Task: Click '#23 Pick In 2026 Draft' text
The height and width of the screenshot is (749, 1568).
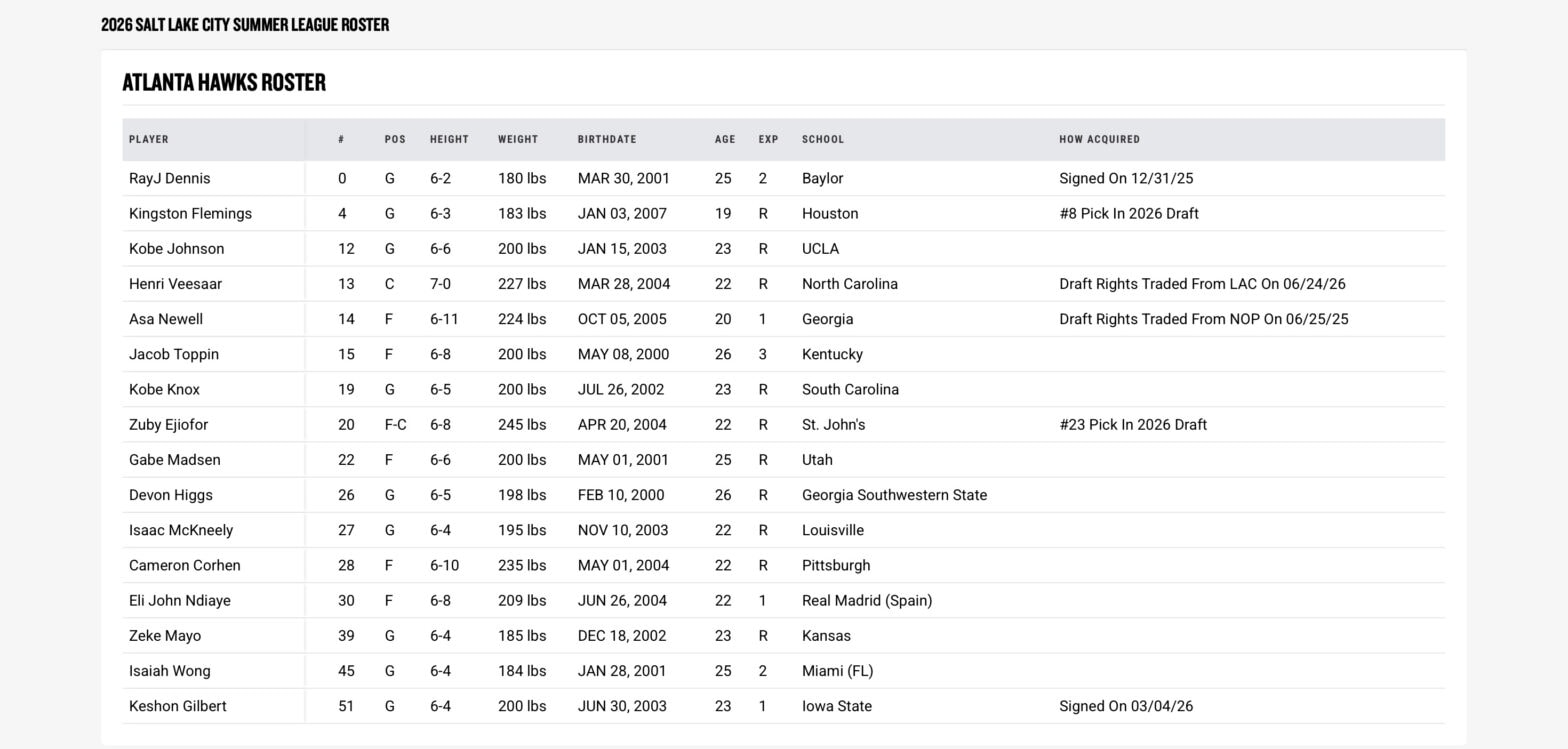Action: tap(1133, 424)
